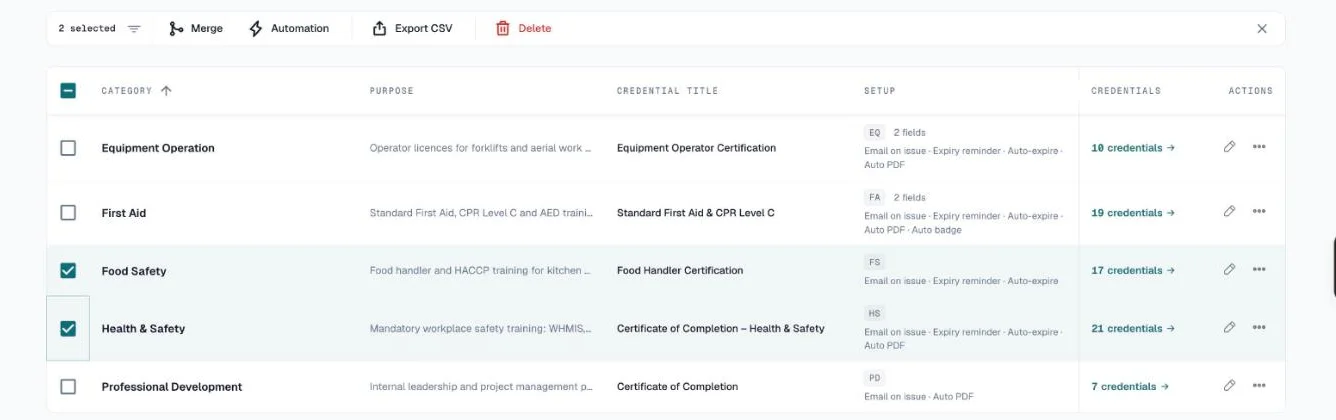The width and height of the screenshot is (1336, 420).
Task: Select the 'Food Safety' category name
Action: (x=134, y=271)
